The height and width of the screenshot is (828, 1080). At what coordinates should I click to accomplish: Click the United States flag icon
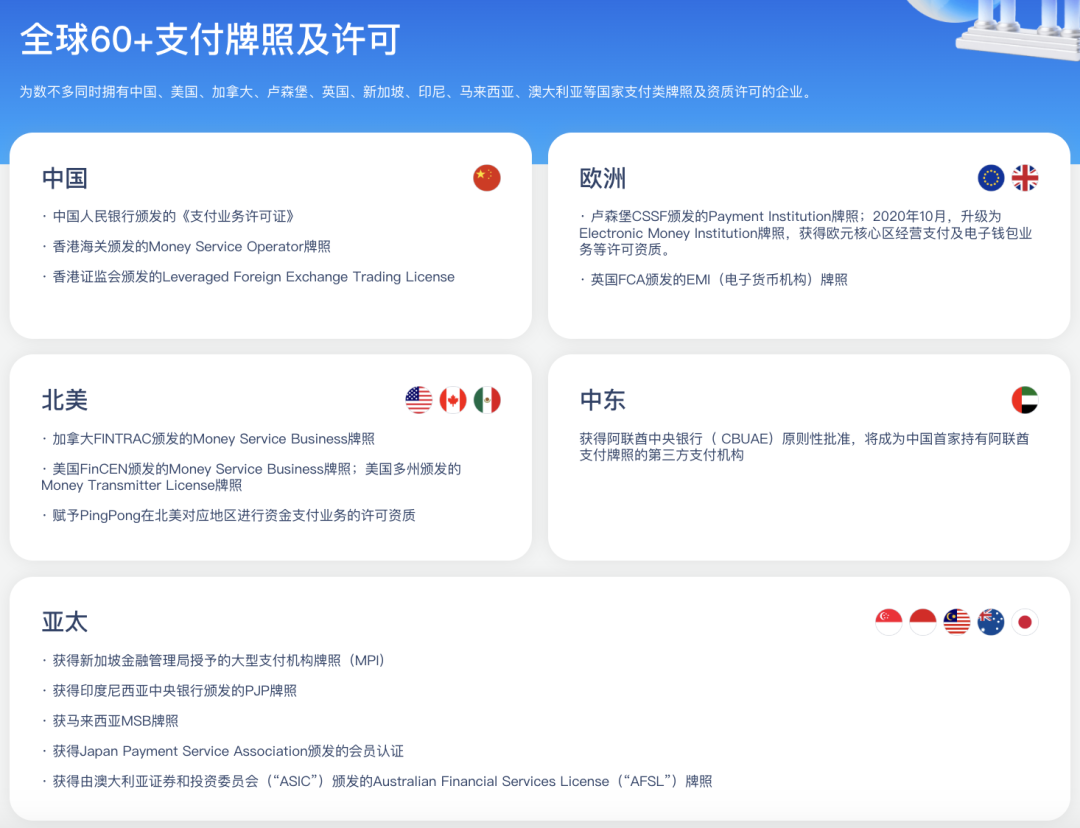coord(419,400)
